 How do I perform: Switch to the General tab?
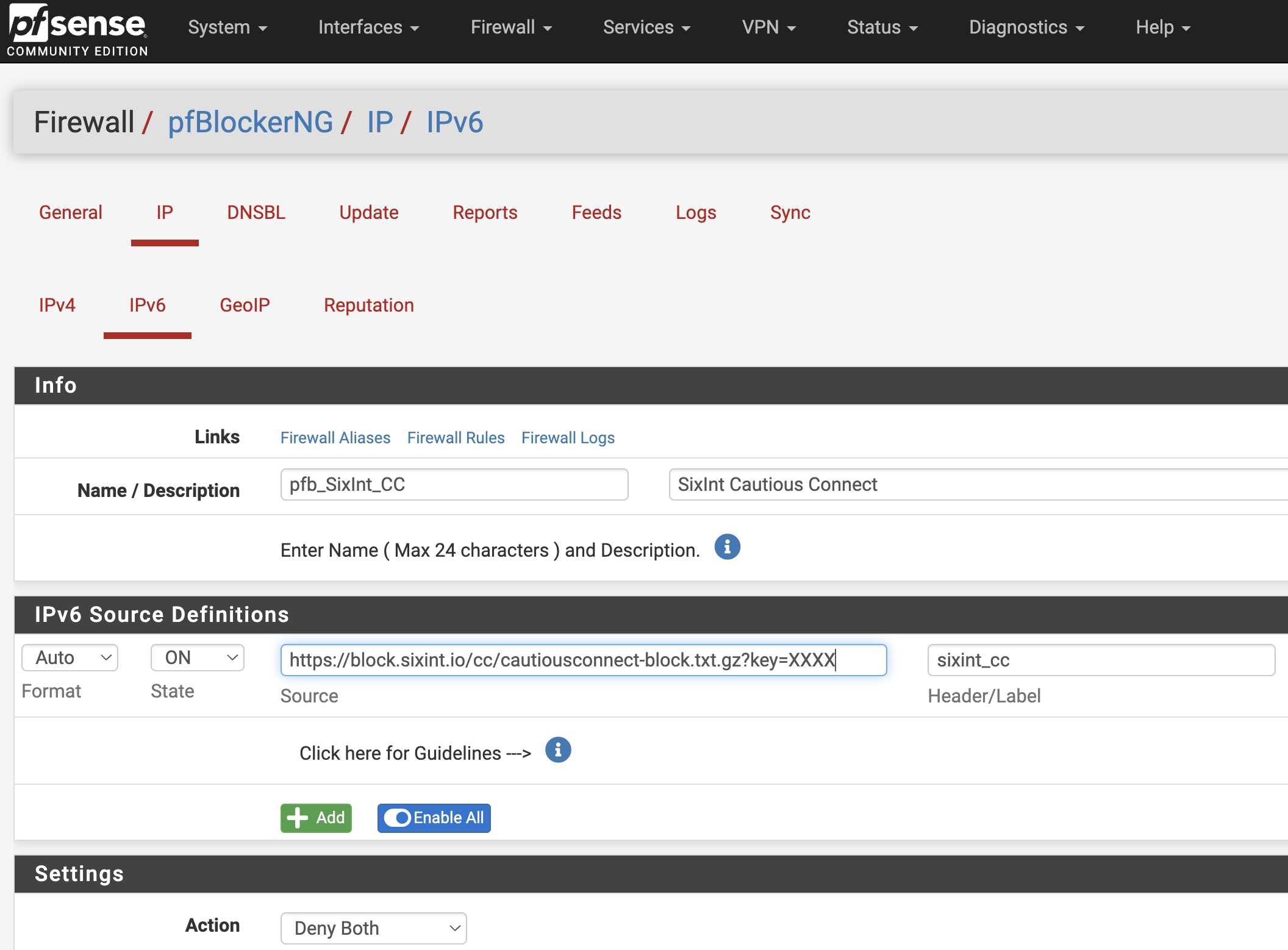(x=71, y=212)
